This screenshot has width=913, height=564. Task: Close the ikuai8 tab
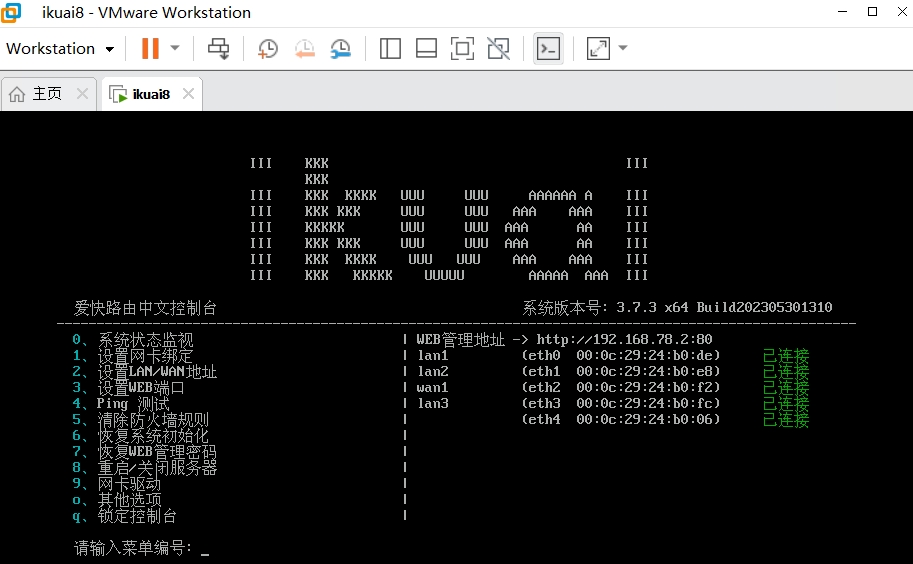188,93
